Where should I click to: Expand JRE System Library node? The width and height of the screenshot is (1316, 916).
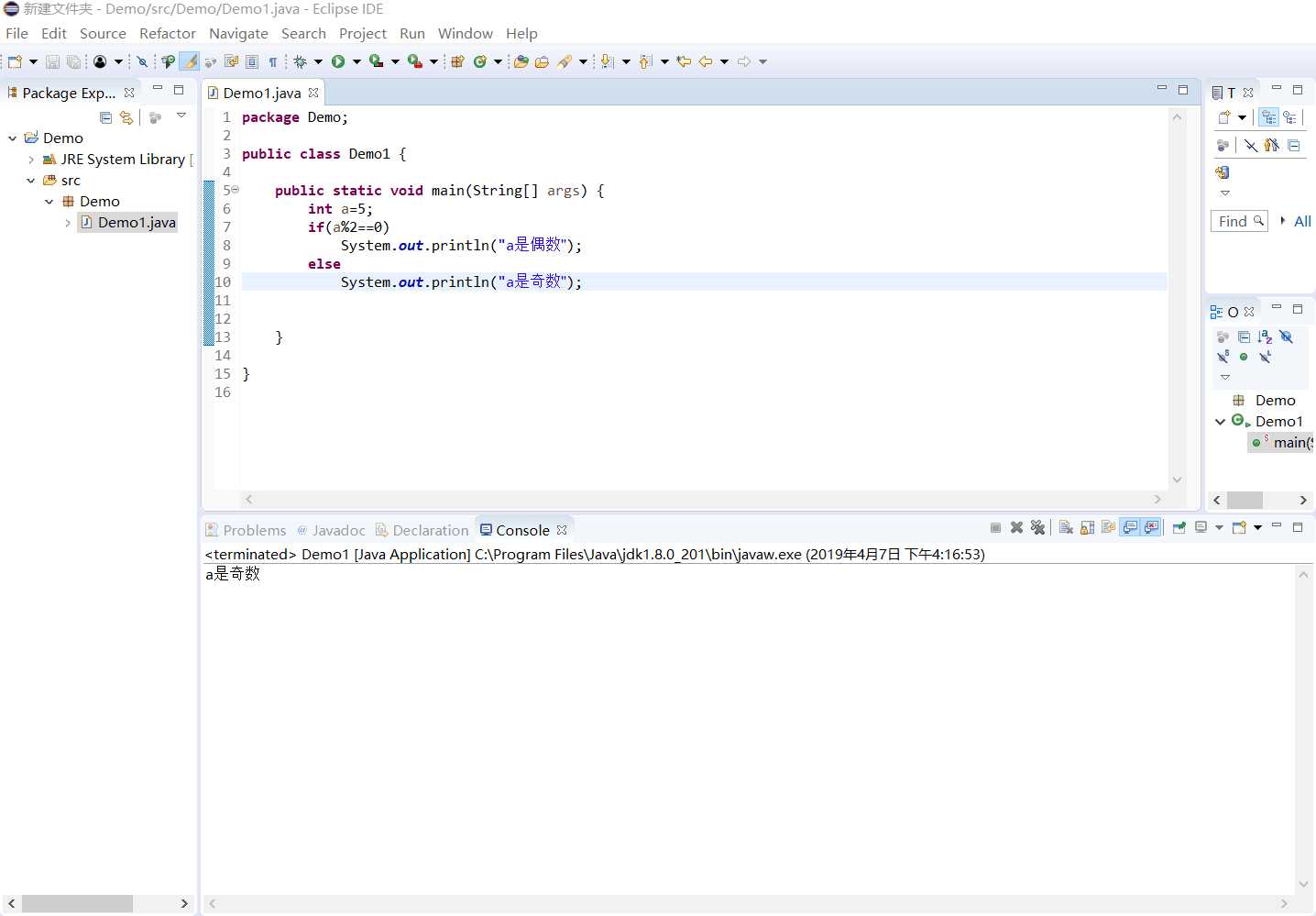(31, 159)
